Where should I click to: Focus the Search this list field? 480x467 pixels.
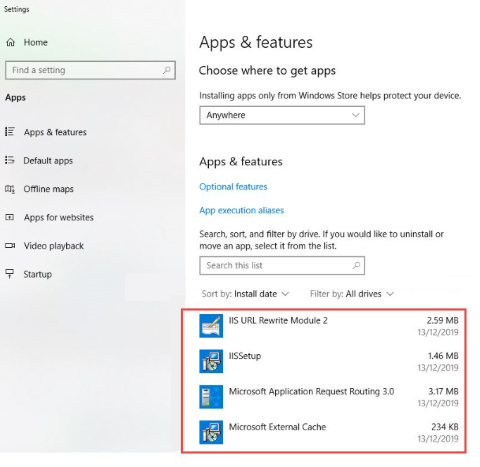pyautogui.click(x=282, y=266)
